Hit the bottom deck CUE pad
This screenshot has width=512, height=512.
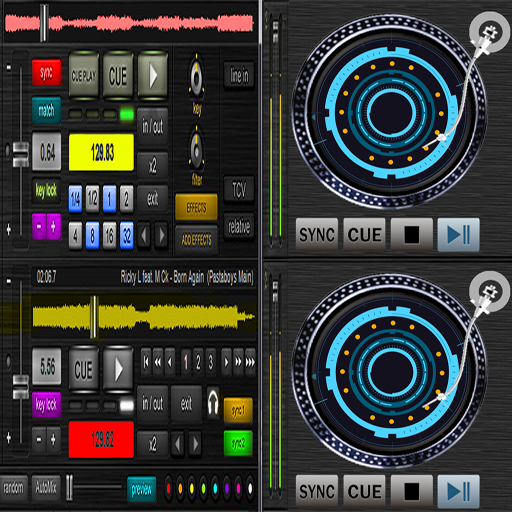coord(83,370)
